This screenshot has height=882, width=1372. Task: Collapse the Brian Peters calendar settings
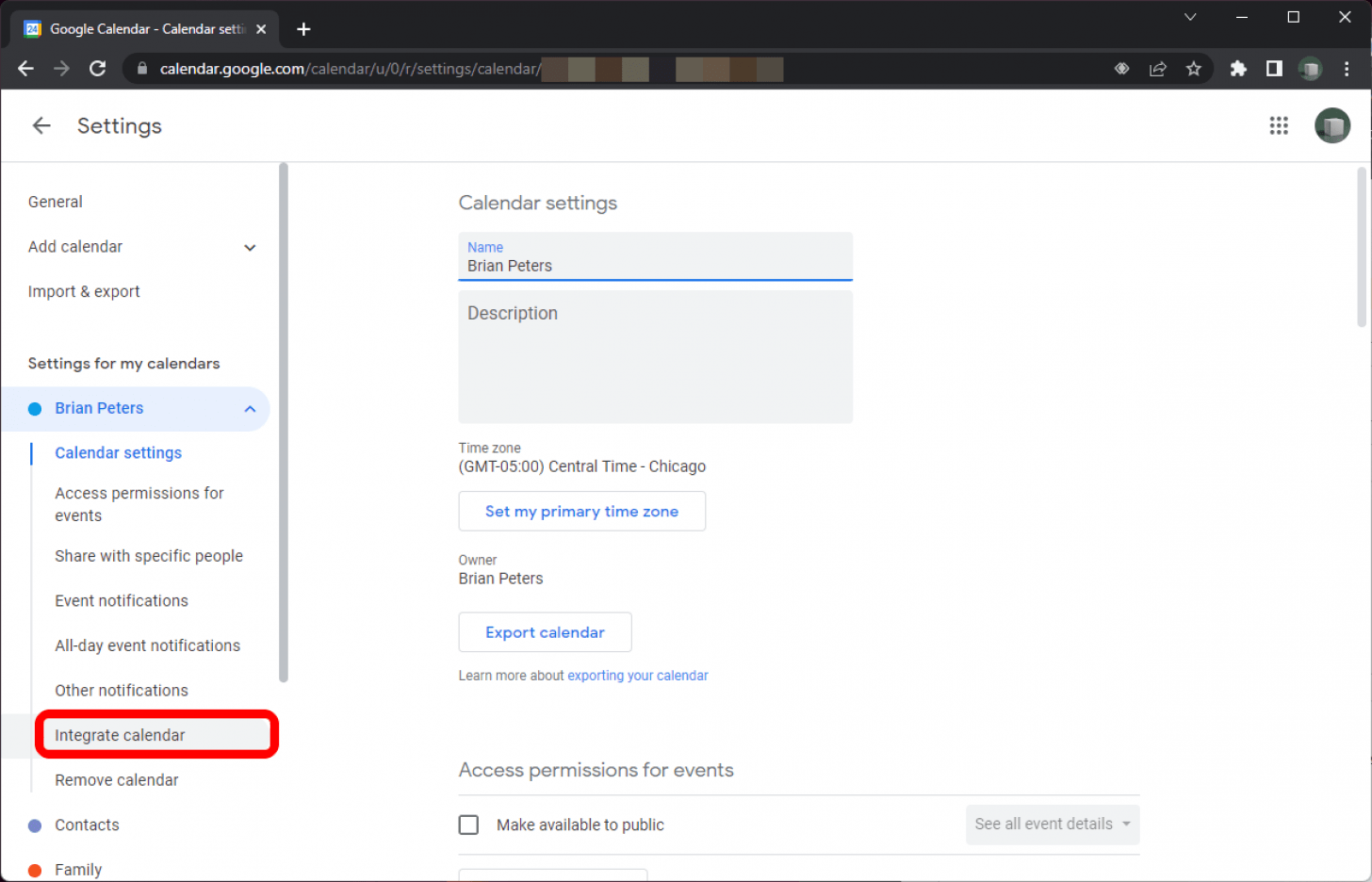click(250, 409)
